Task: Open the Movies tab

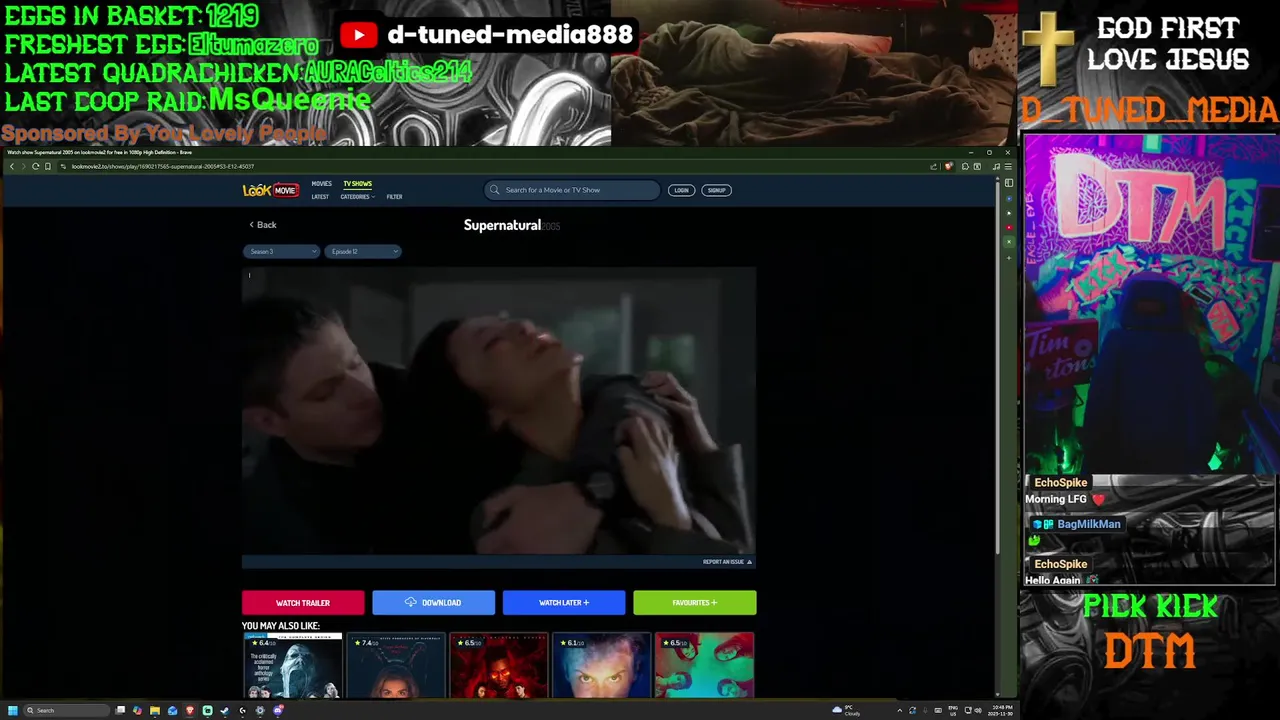Action: point(321,184)
